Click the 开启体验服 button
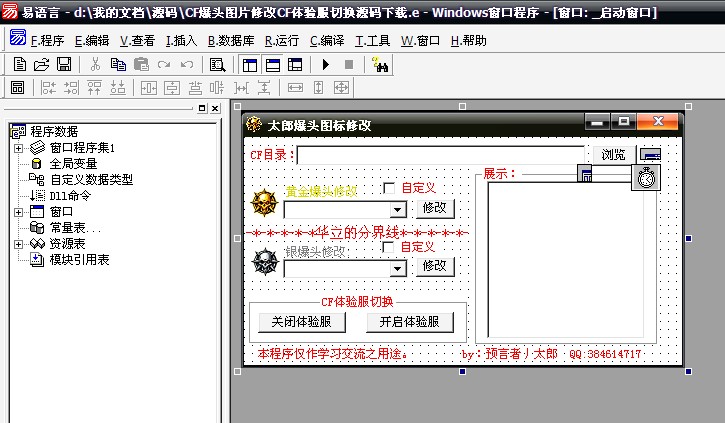725x423 pixels. tap(409, 322)
